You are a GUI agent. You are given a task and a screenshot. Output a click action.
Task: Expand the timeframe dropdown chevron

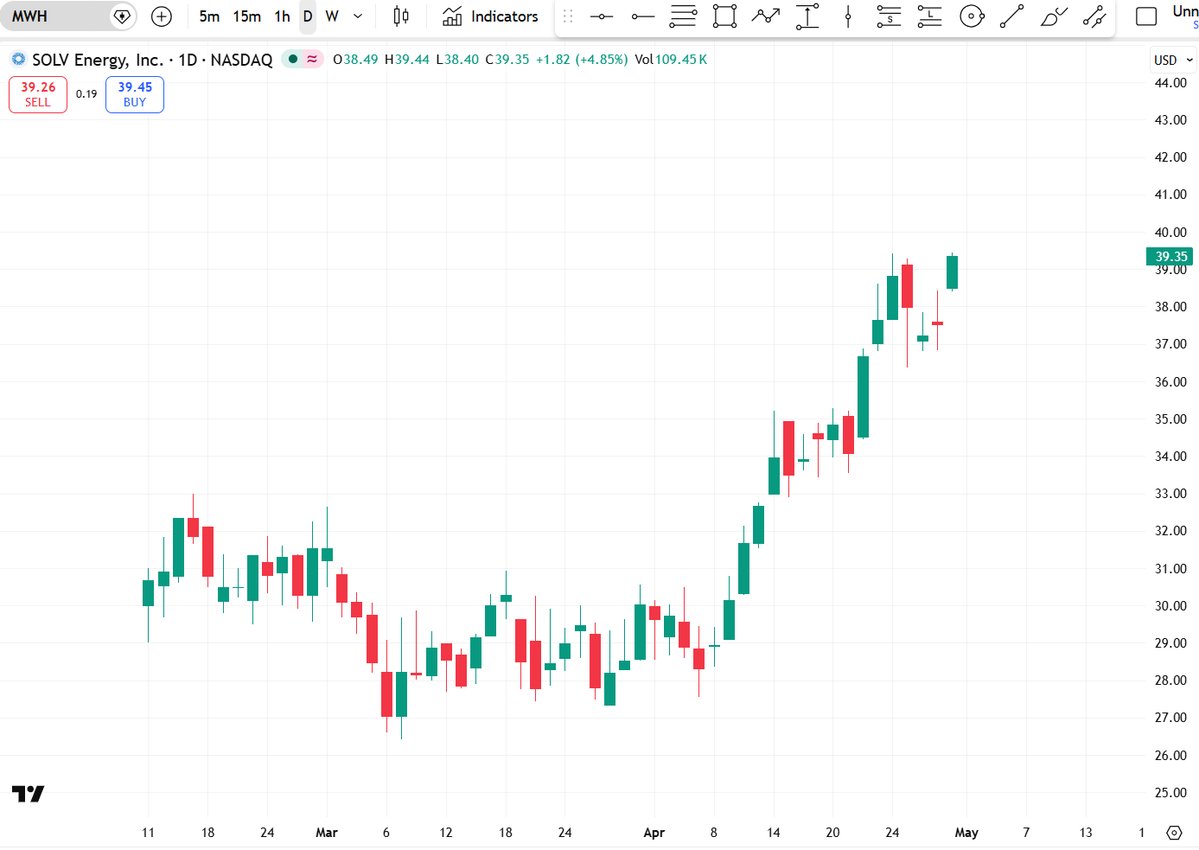click(357, 16)
